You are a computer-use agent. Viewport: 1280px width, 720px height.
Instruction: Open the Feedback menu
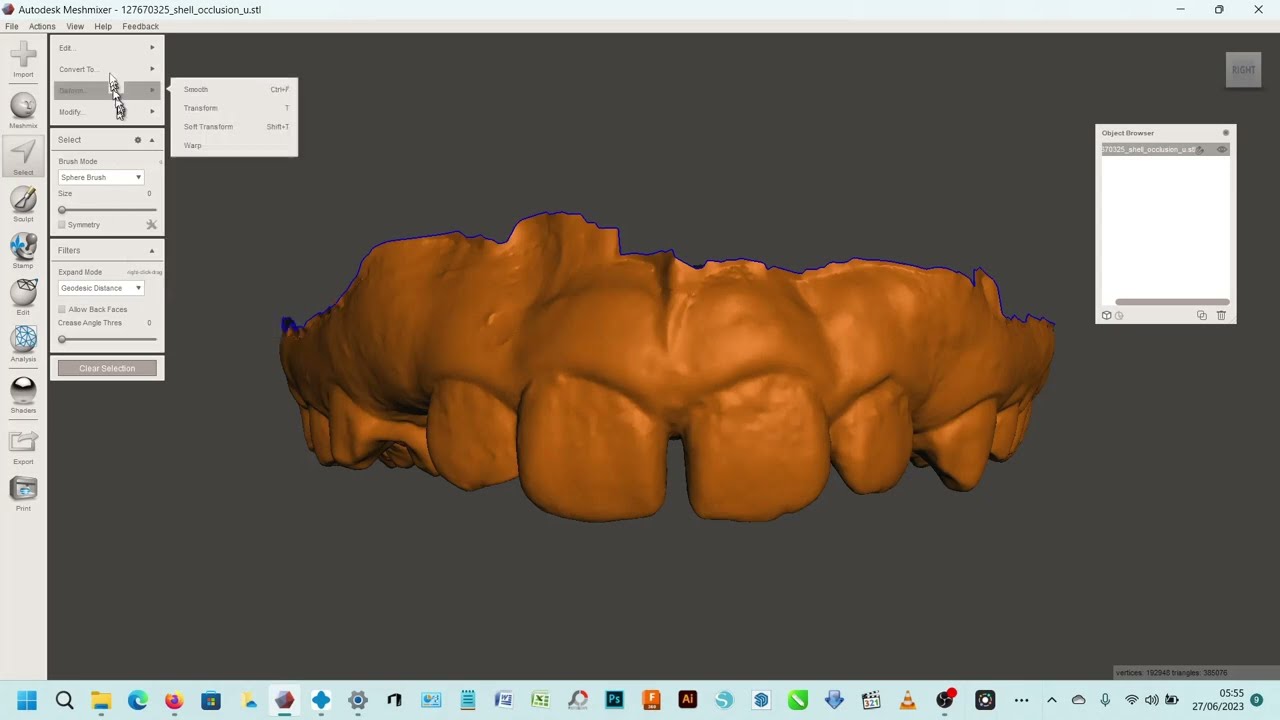click(140, 26)
